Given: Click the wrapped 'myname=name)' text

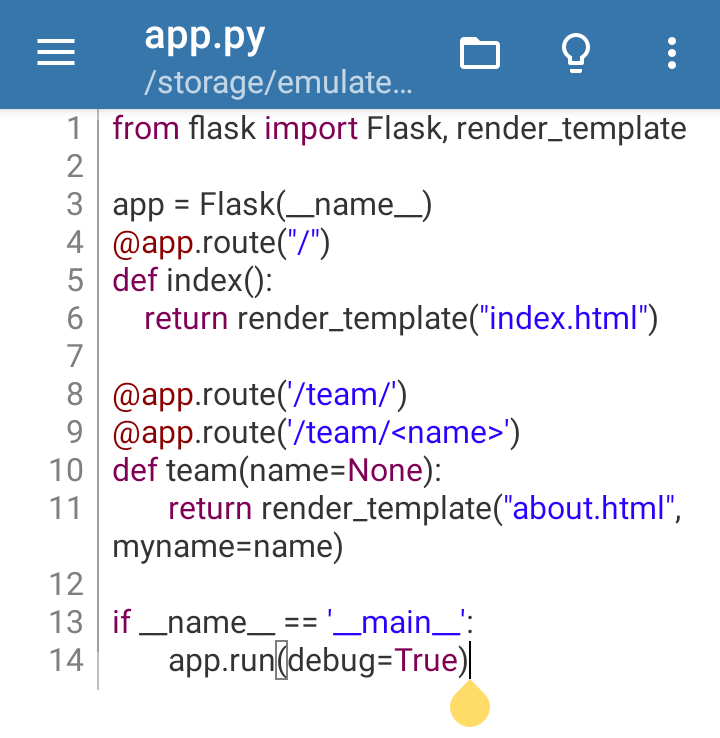Looking at the screenshot, I should click(228, 547).
